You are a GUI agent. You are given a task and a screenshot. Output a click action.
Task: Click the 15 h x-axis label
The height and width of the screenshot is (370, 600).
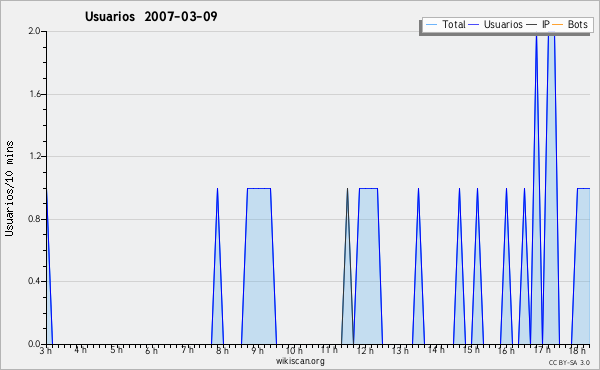click(471, 350)
